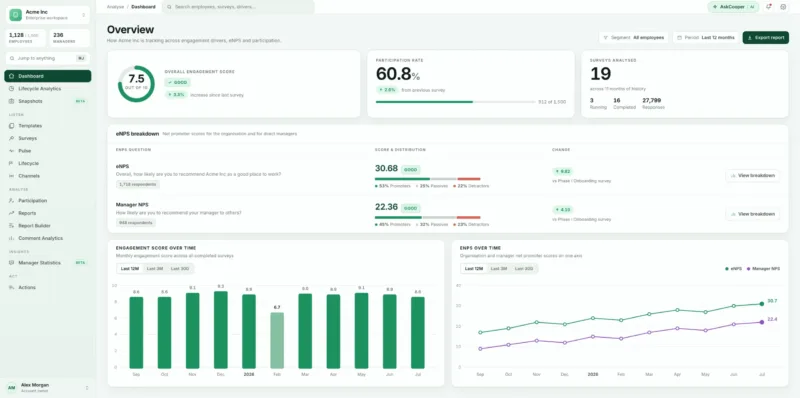
Task: Select Last 30D in eNPS Over Time
Action: pyautogui.click(x=524, y=268)
